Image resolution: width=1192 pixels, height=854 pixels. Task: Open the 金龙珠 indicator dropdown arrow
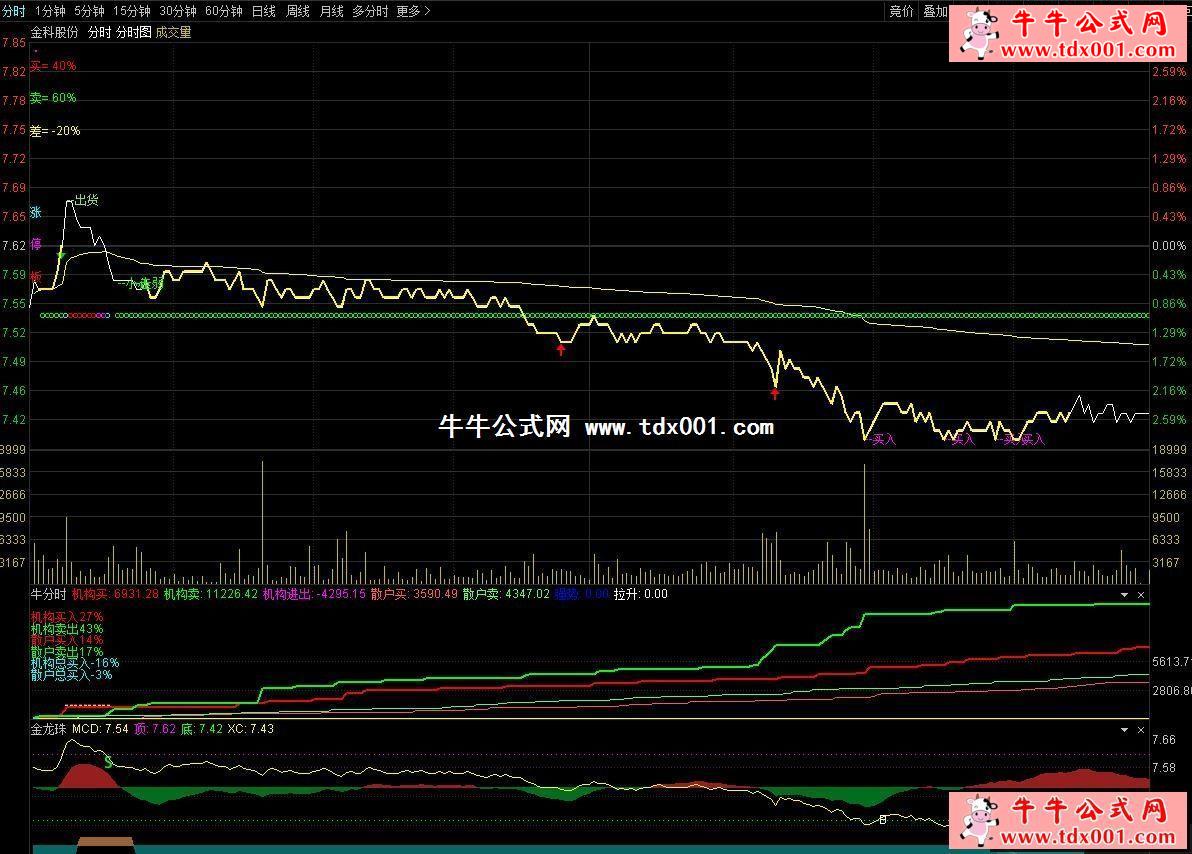pos(1124,729)
